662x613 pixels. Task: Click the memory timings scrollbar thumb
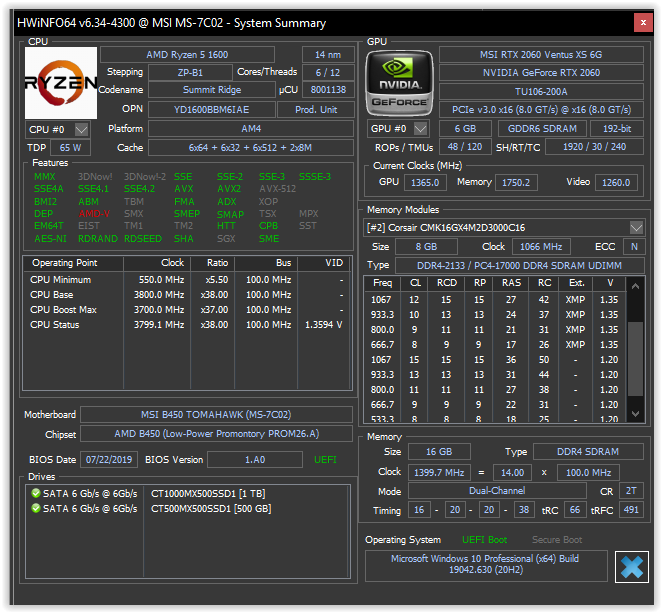pos(635,358)
